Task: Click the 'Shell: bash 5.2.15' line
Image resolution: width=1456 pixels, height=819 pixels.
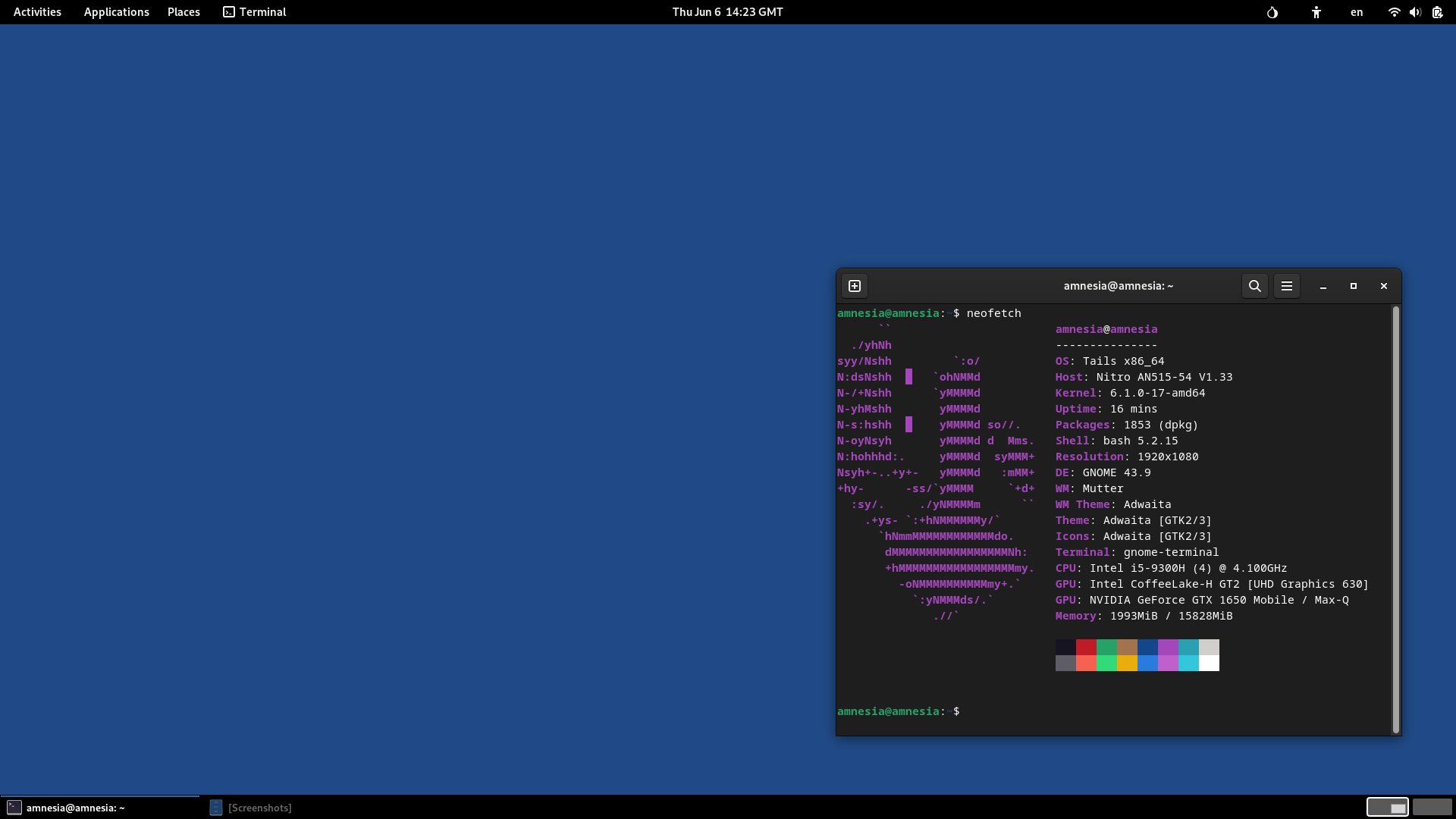Action: coord(1116,441)
